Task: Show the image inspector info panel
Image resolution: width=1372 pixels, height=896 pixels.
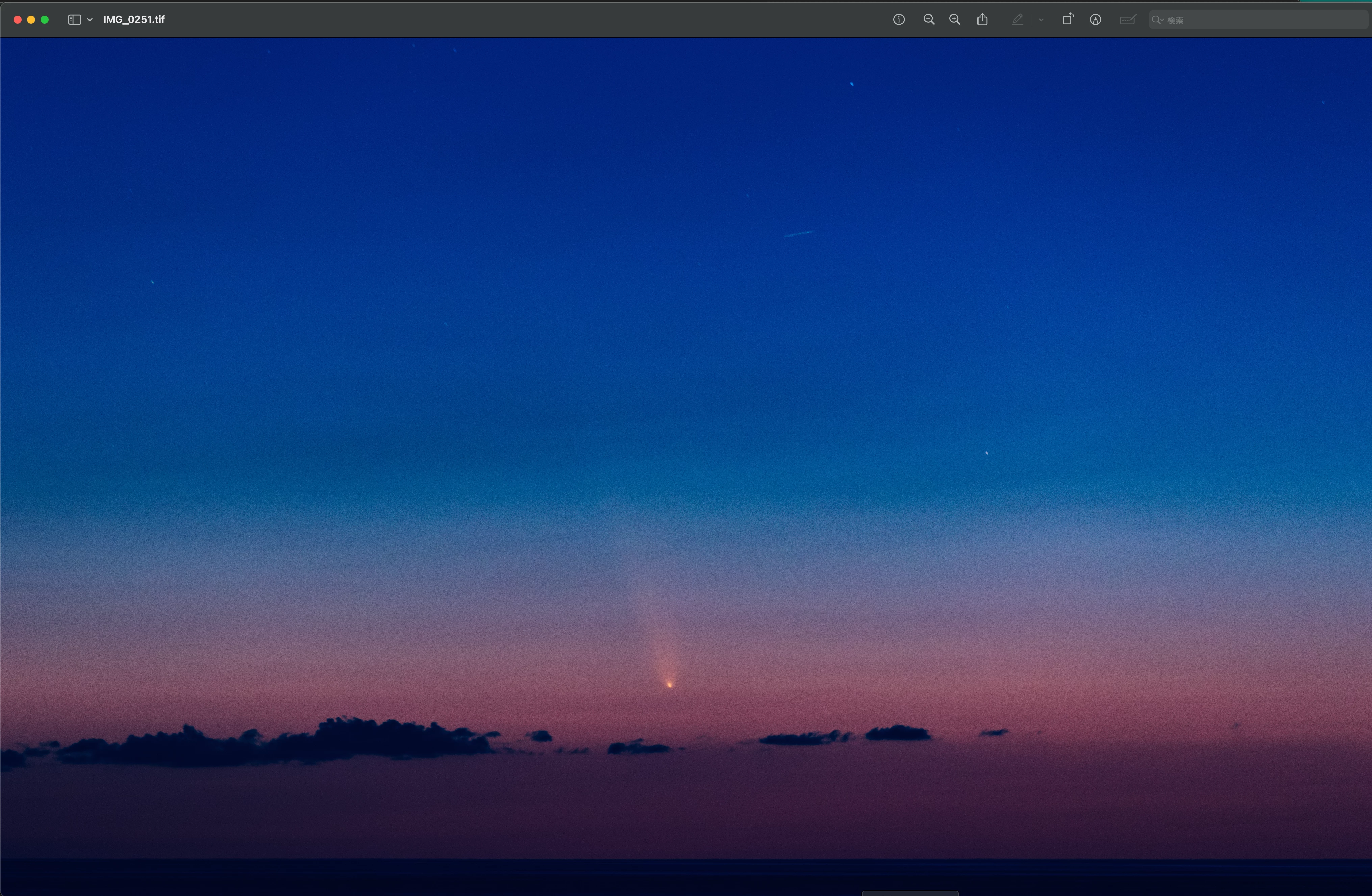Action: 899,20
